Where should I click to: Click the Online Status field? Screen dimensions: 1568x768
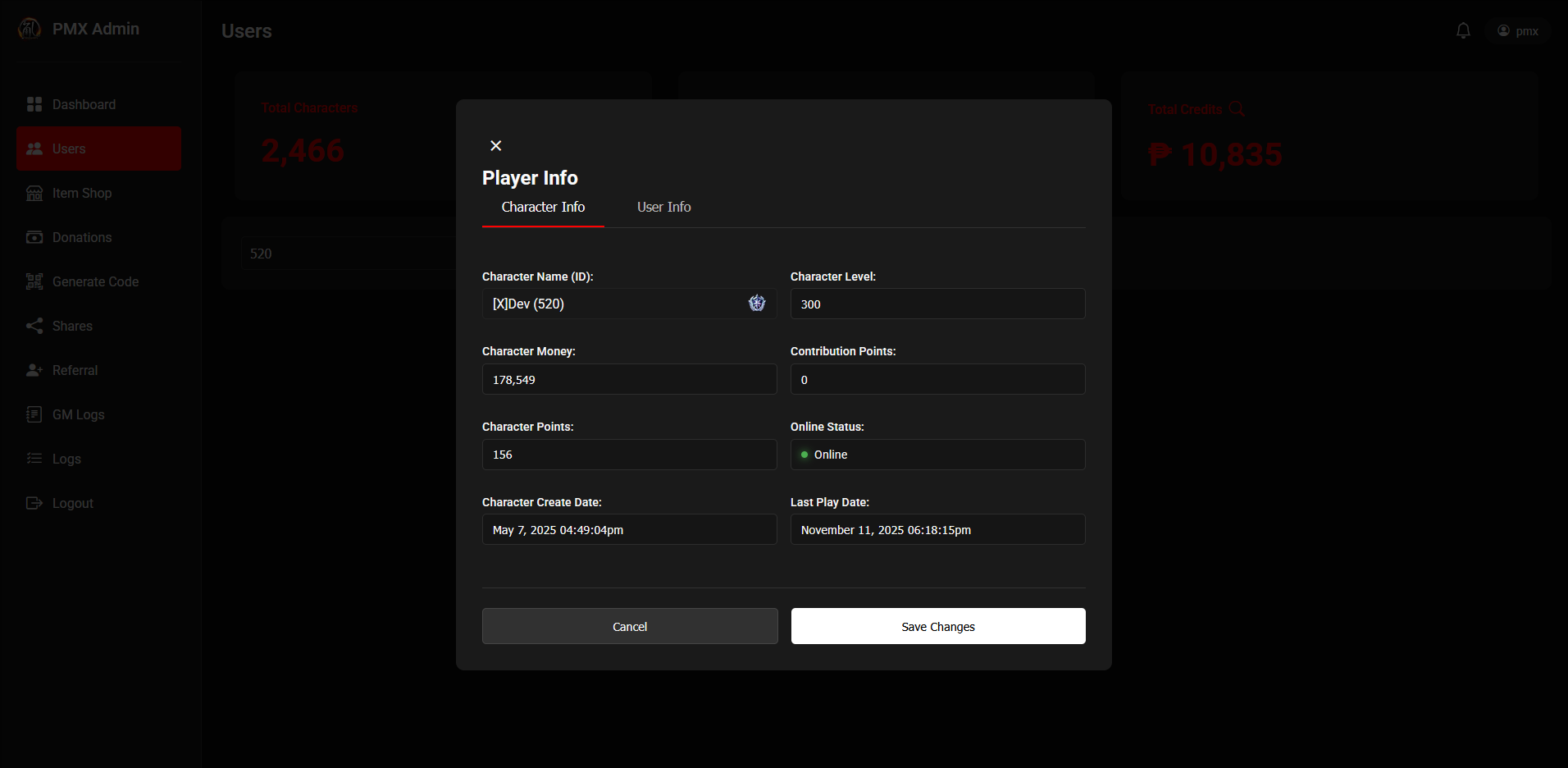coord(937,455)
